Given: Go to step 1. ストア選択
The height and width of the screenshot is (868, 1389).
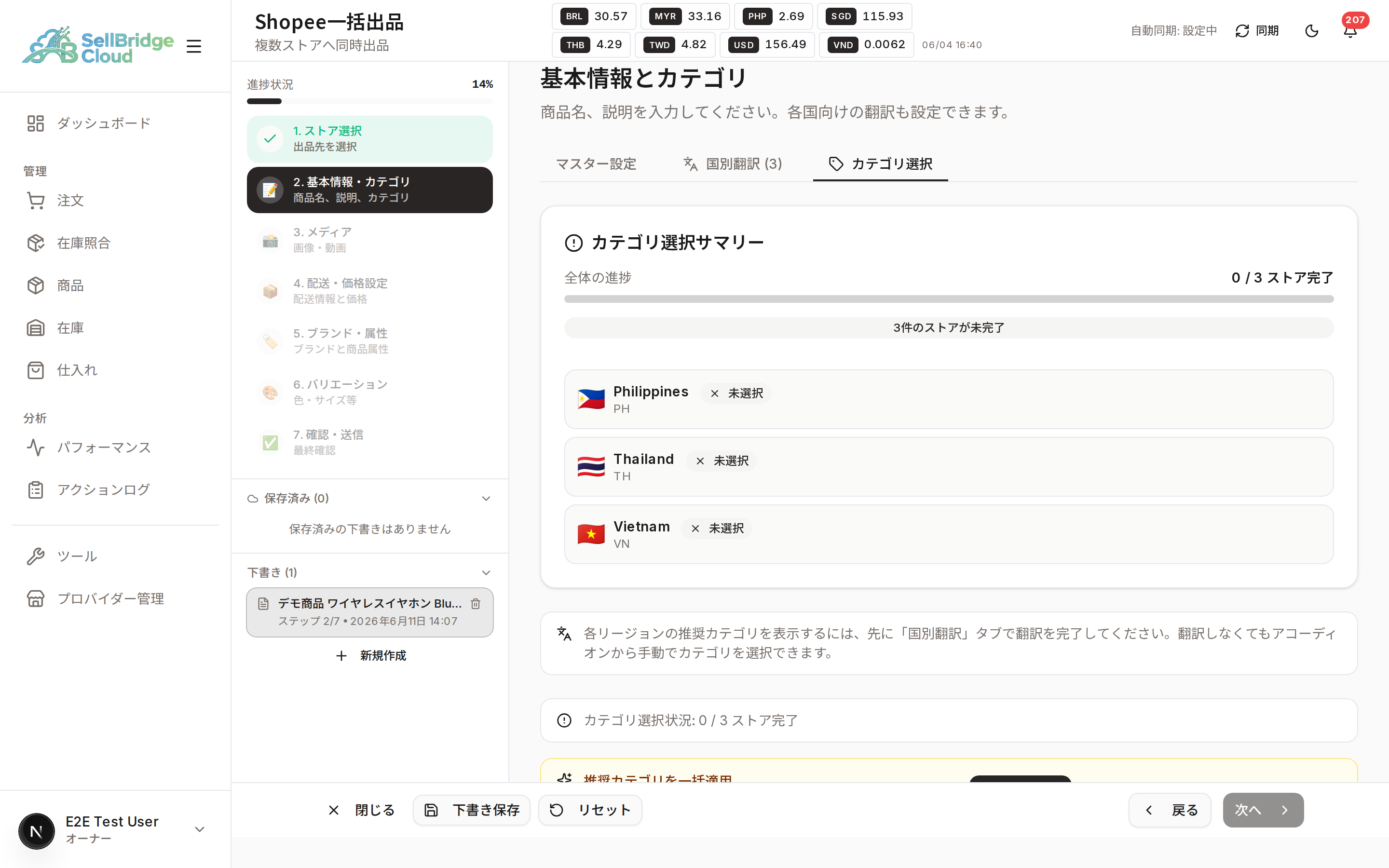Looking at the screenshot, I should coord(369,139).
